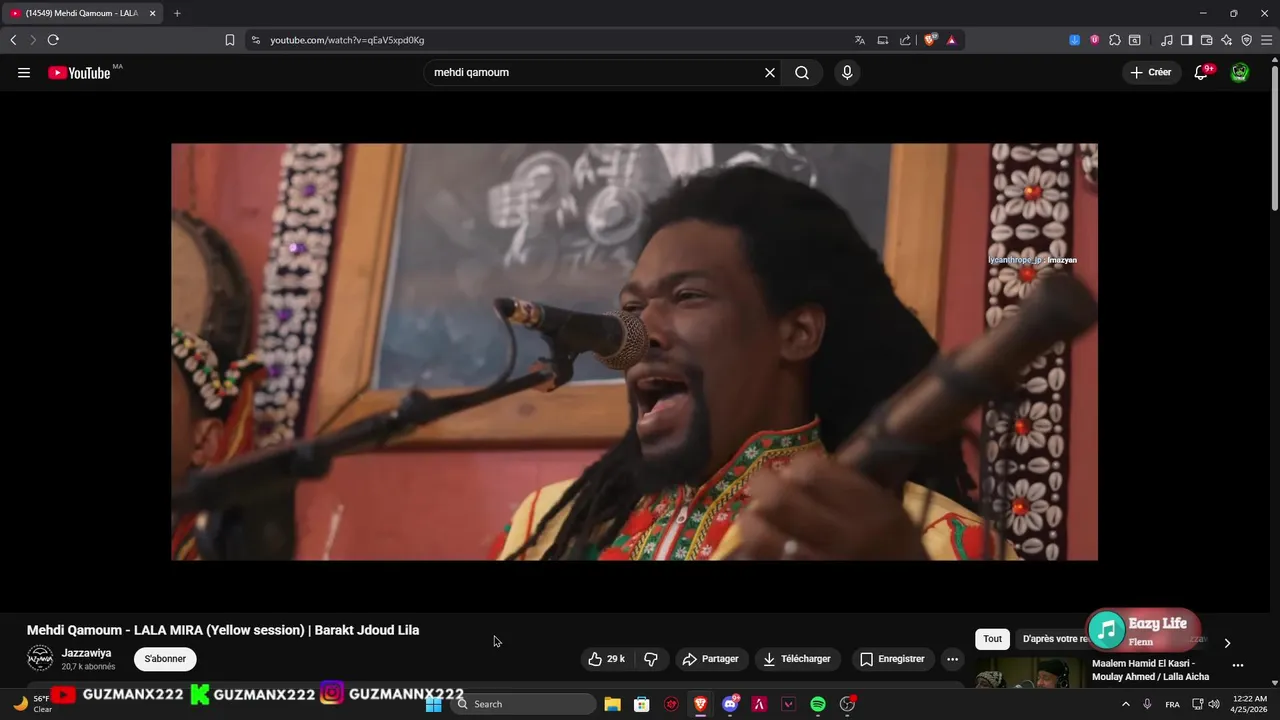Open the Créer menu

click(1151, 72)
